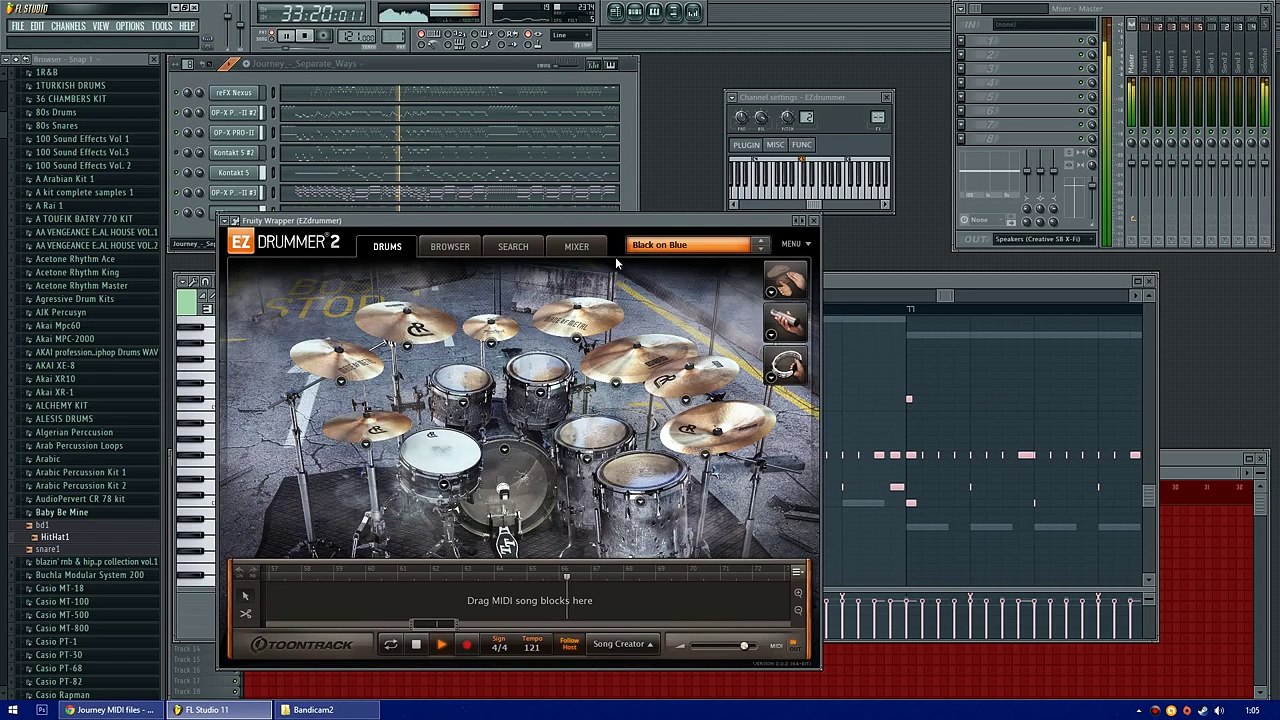1280x720 pixels.
Task: Toggle the EZdrummer loop button
Action: point(390,645)
